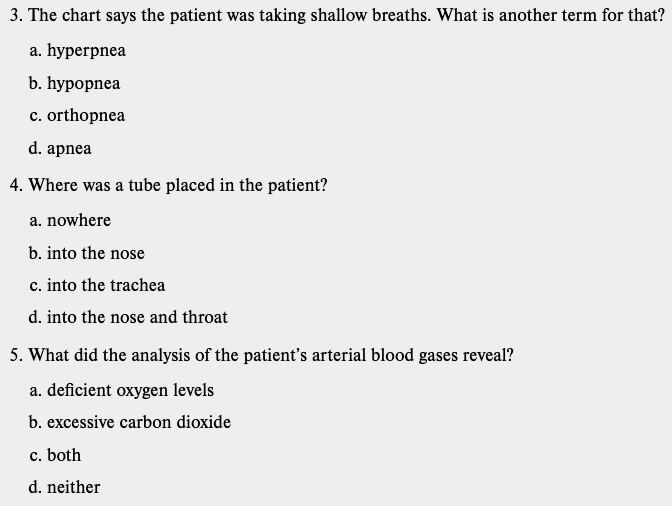Viewport: 672px width, 506px height.
Task: Click 'arterial blood gases' in question 5
Action: (383, 355)
